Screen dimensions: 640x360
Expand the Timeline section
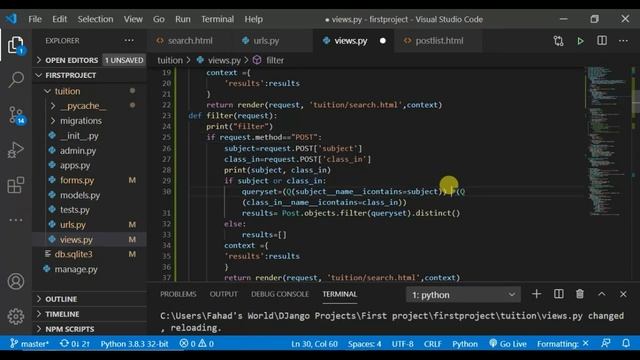[x=90, y=314]
